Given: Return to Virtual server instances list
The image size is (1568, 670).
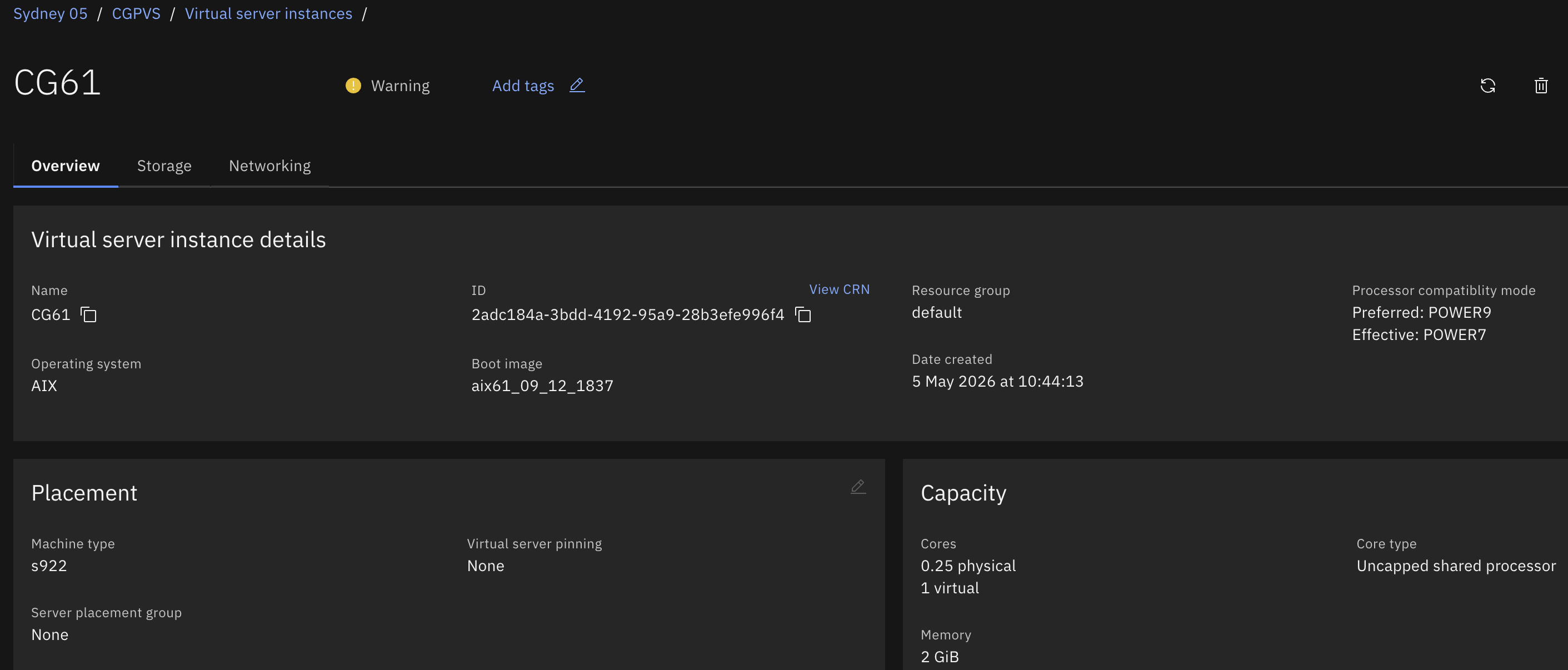Looking at the screenshot, I should 268,13.
